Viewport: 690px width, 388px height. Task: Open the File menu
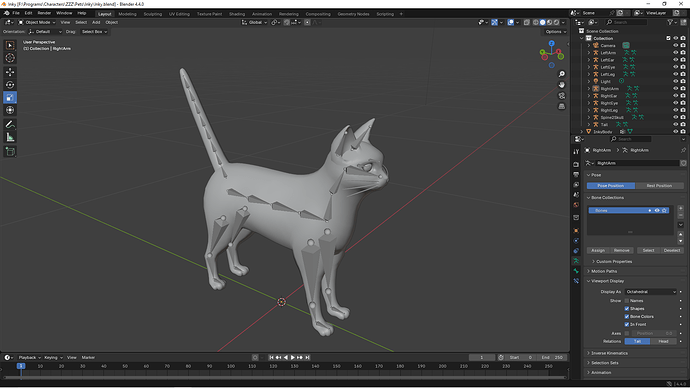[16, 13]
